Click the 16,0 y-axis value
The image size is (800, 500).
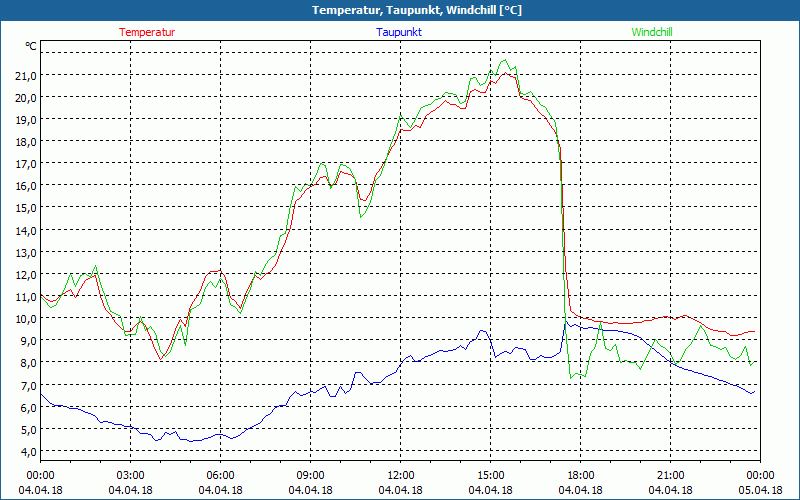tap(27, 186)
